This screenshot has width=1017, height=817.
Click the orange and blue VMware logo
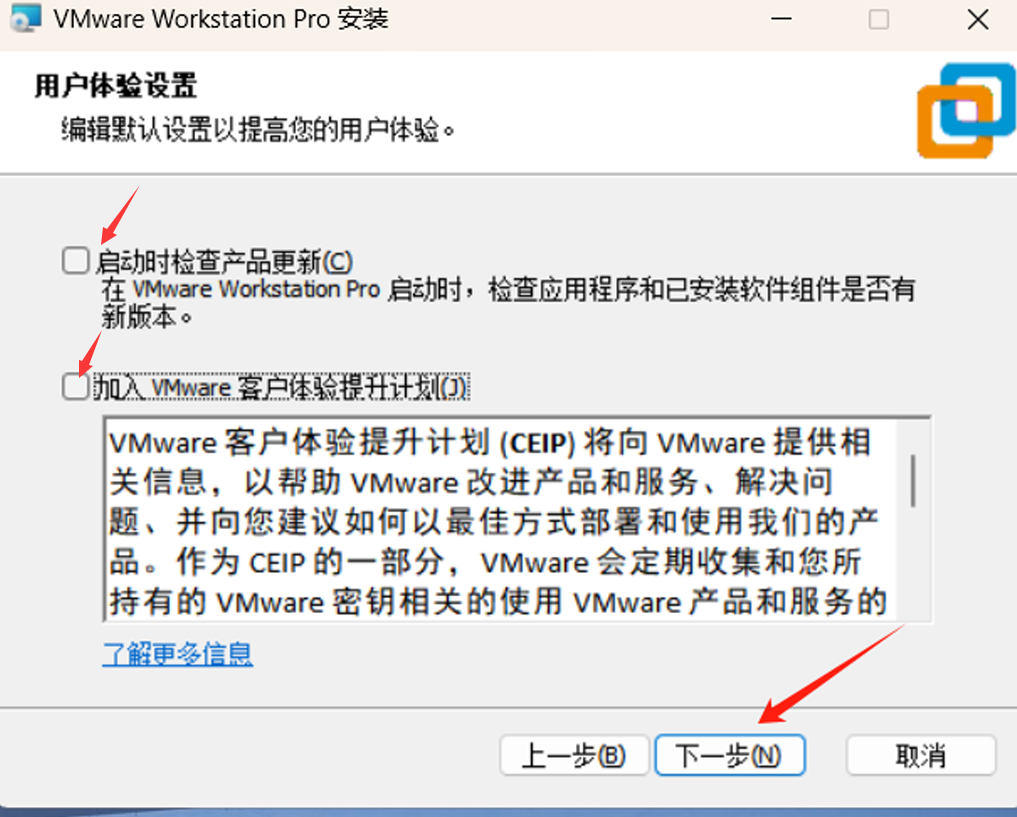point(966,111)
